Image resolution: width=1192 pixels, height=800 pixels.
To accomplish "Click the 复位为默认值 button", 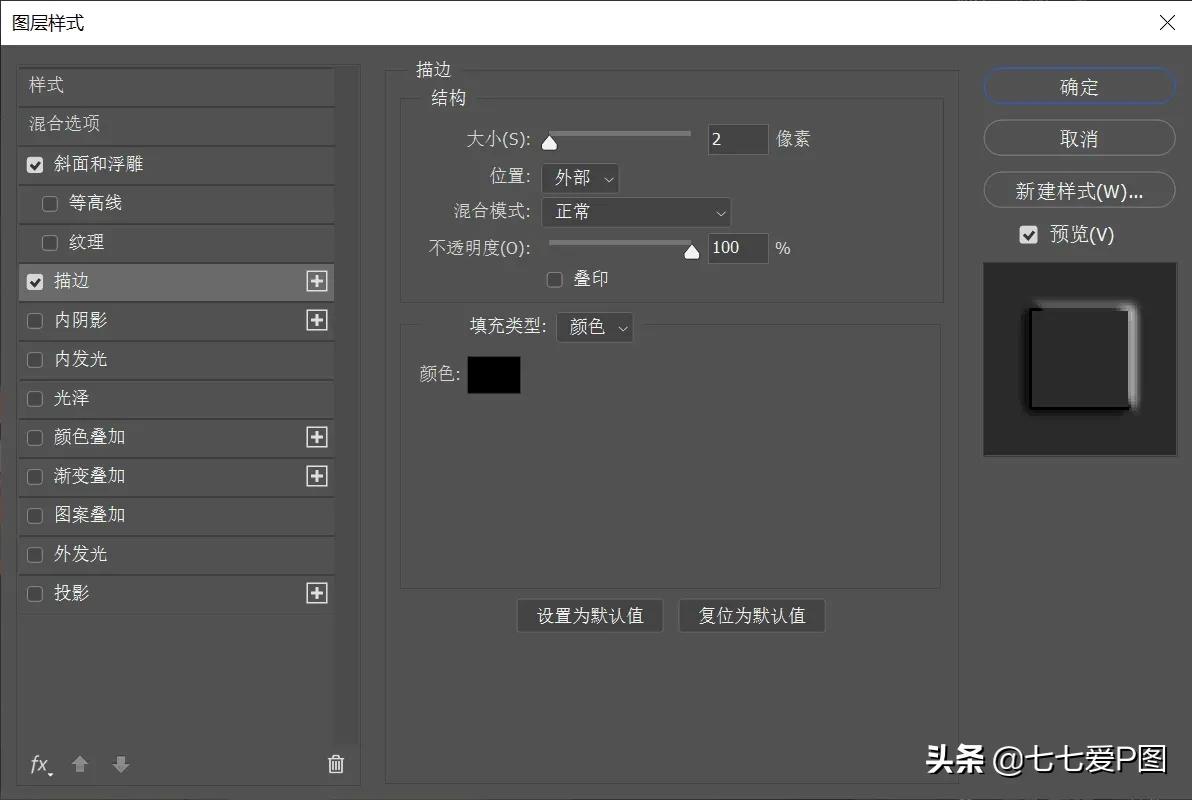I will pyautogui.click(x=752, y=615).
